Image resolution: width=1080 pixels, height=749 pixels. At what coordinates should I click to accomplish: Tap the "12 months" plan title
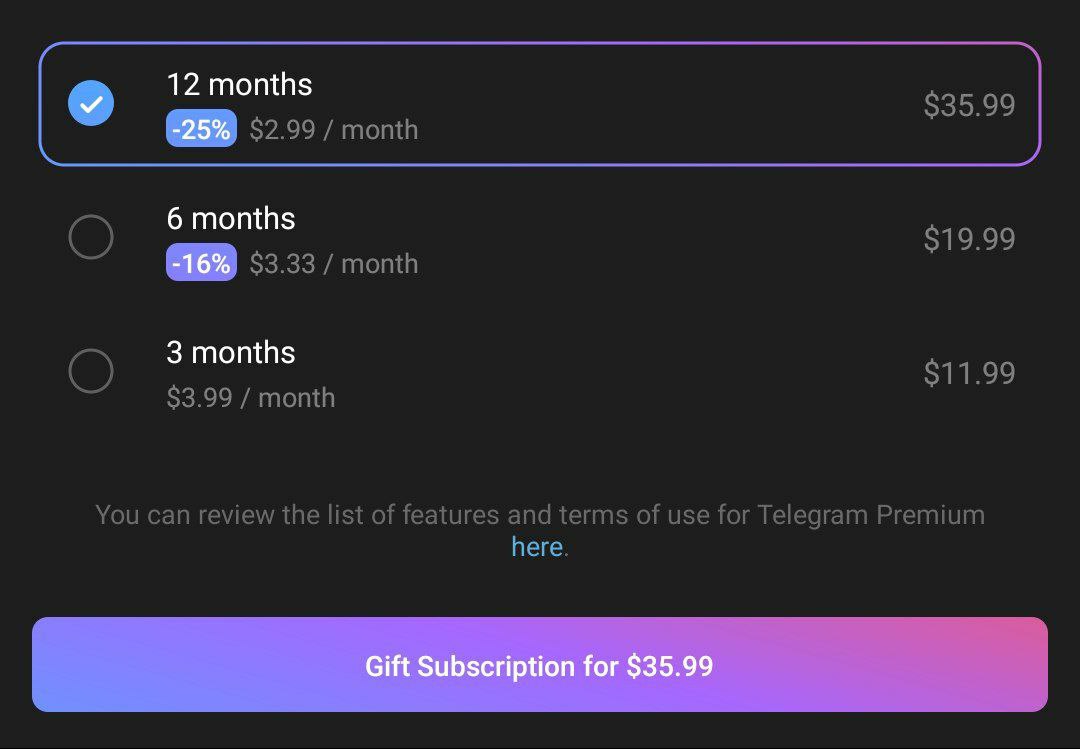[239, 85]
